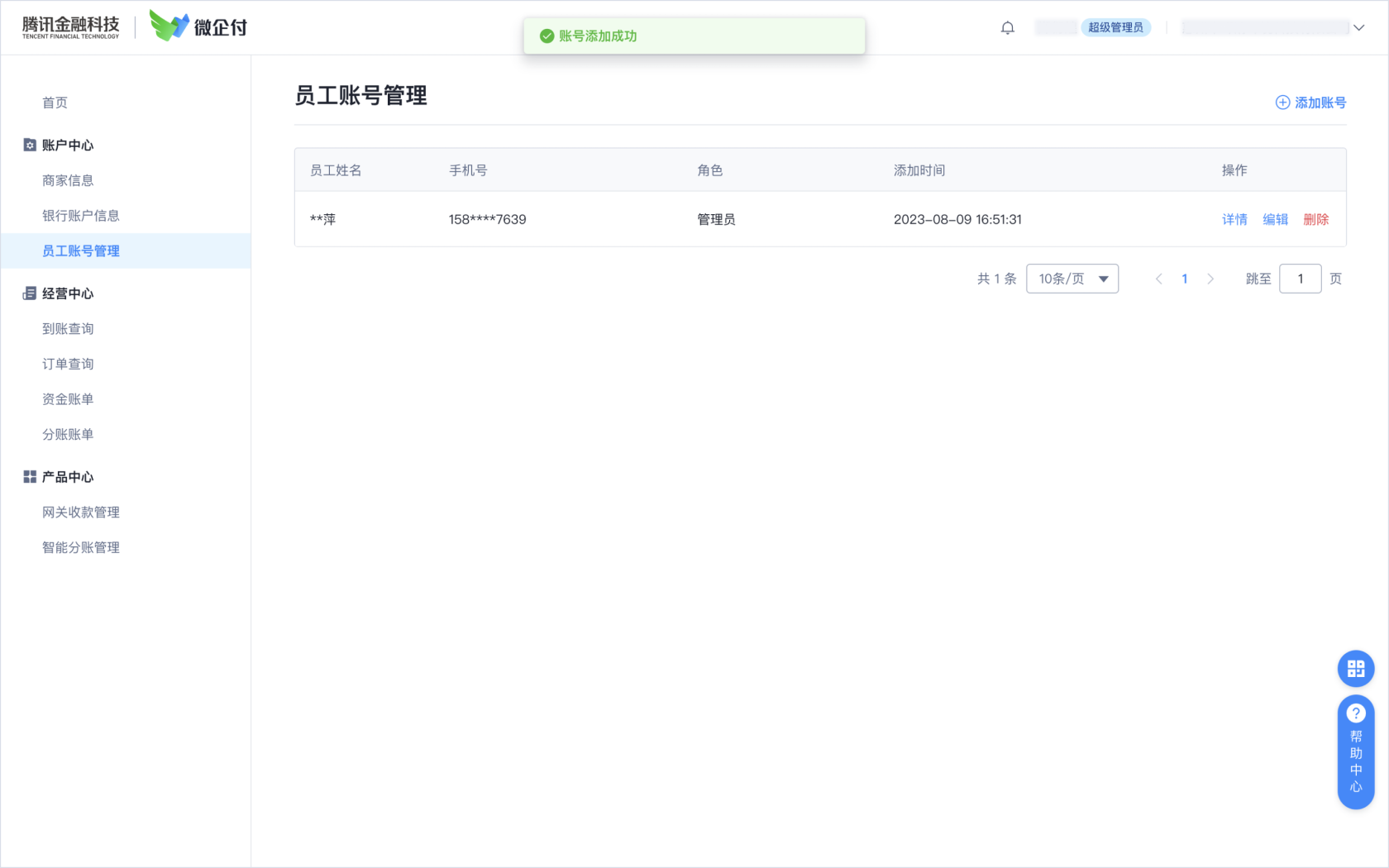
Task: Open 智能分账管理 in the sidebar
Action: pos(81,547)
